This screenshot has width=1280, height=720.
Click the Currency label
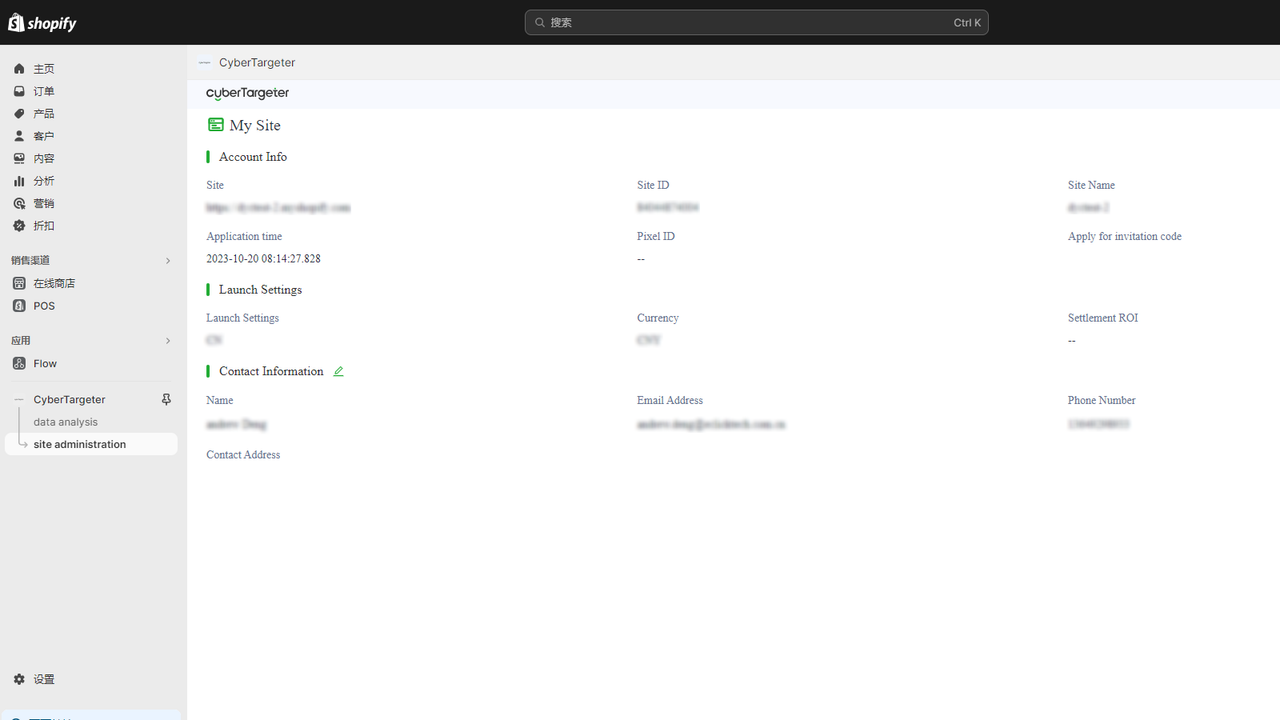coord(658,318)
